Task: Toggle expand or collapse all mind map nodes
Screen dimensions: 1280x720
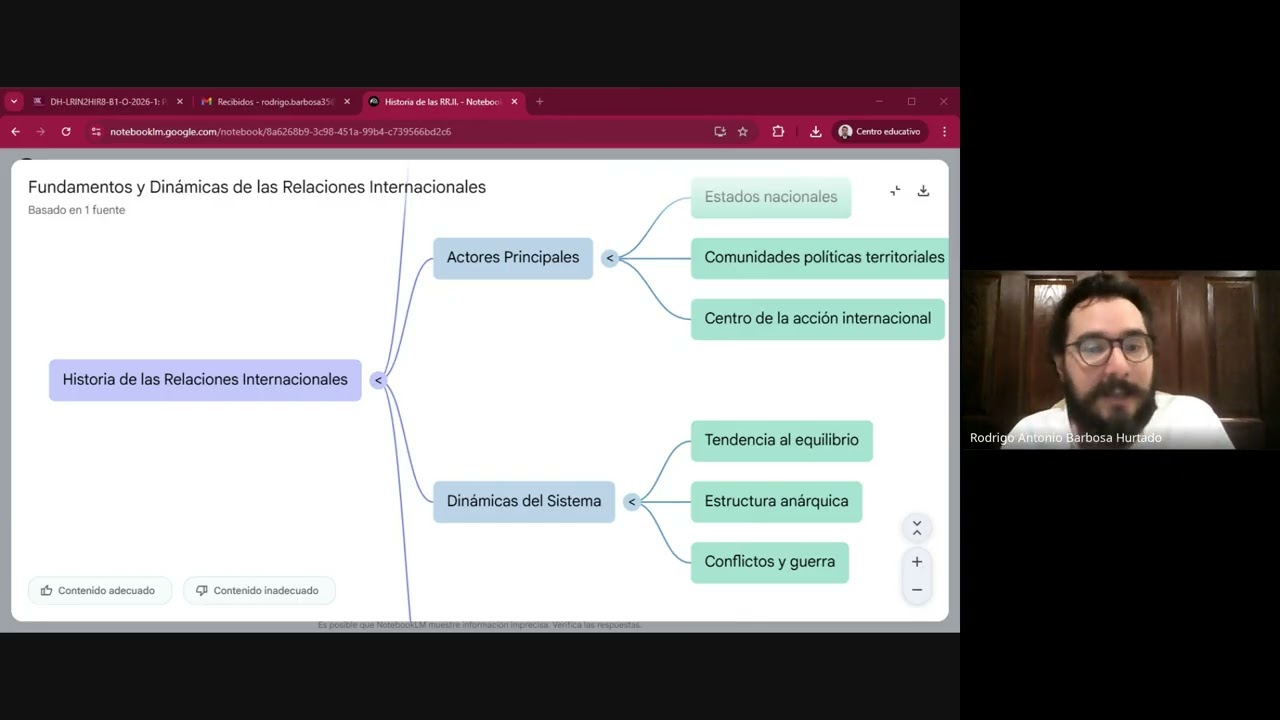Action: tap(916, 527)
